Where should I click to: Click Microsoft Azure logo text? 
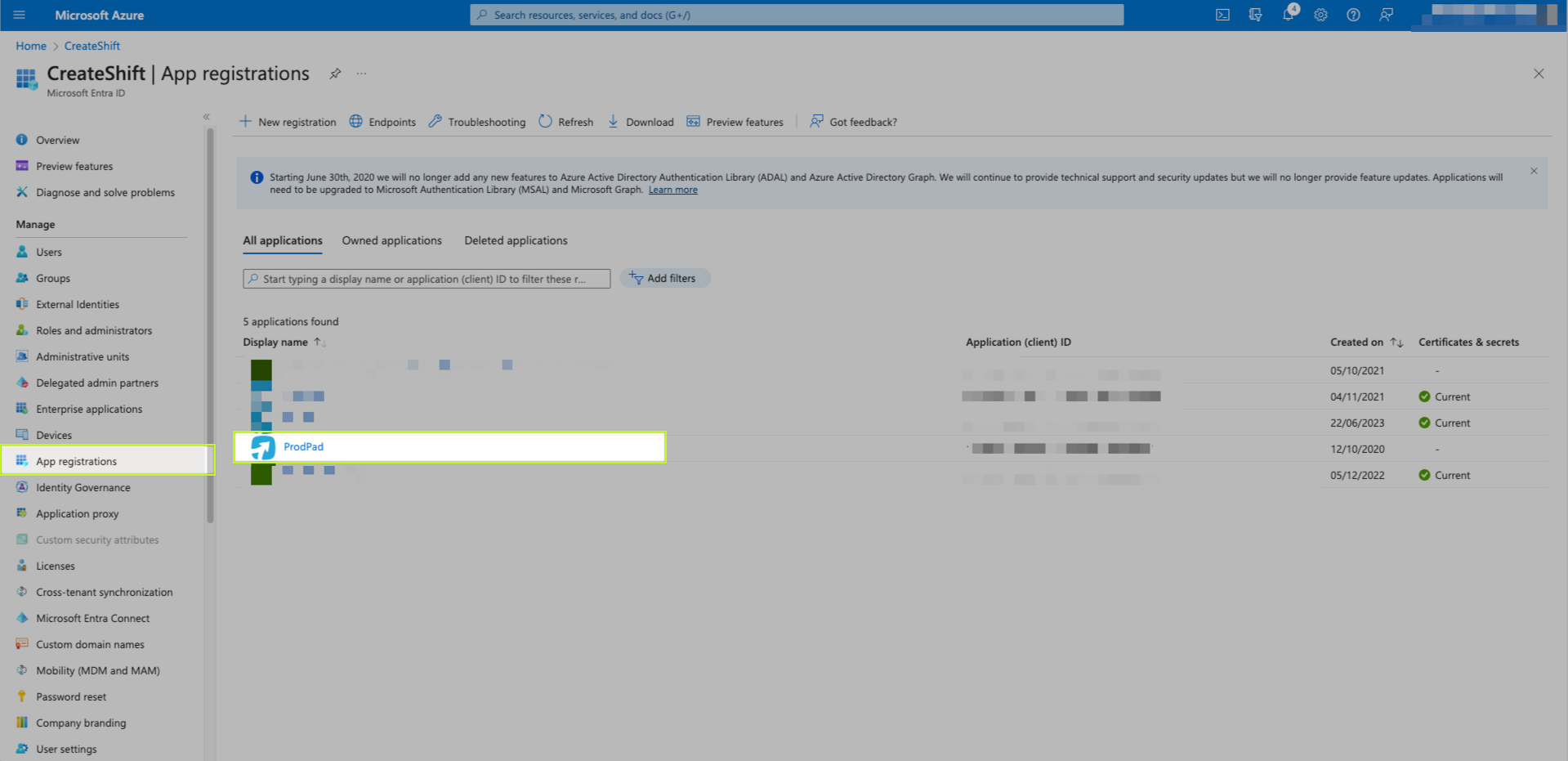click(99, 15)
